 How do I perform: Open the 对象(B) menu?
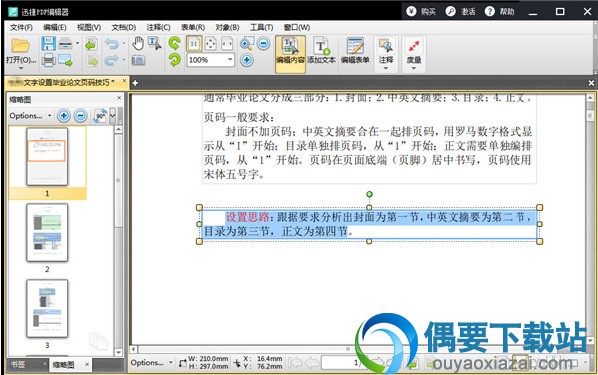(227, 27)
